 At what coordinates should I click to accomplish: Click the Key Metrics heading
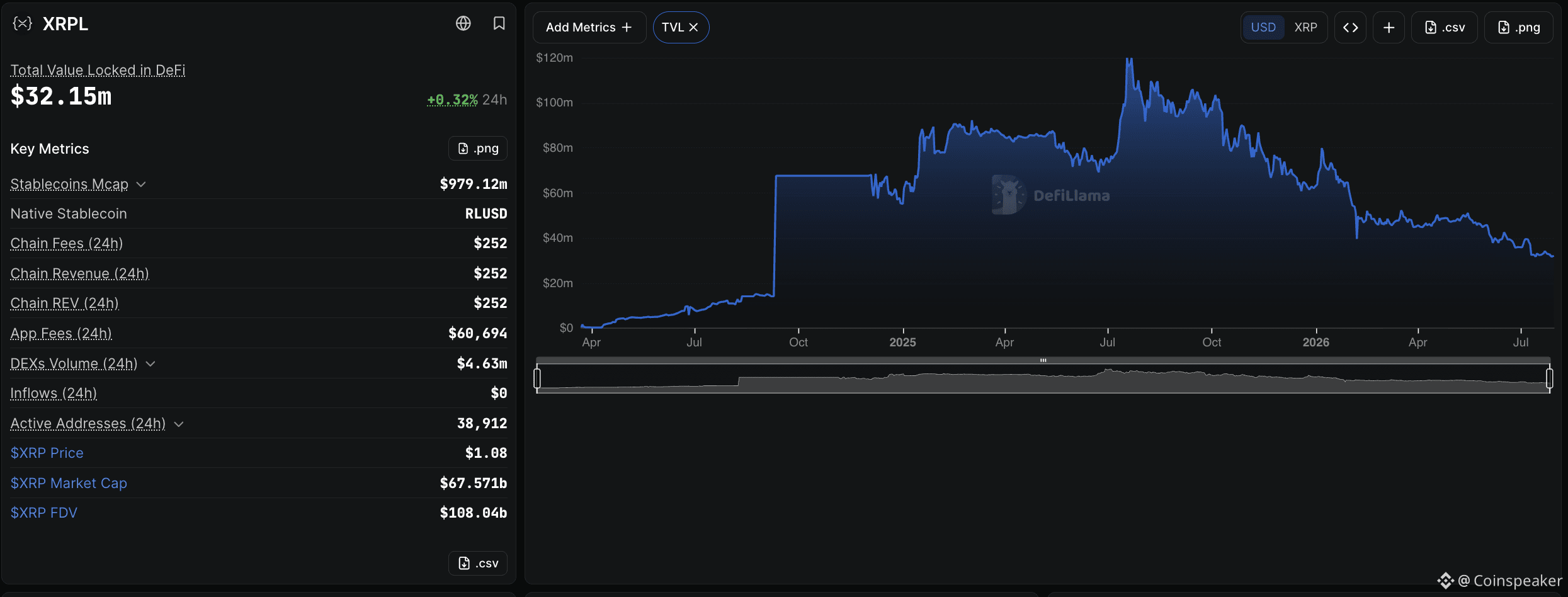pos(50,149)
